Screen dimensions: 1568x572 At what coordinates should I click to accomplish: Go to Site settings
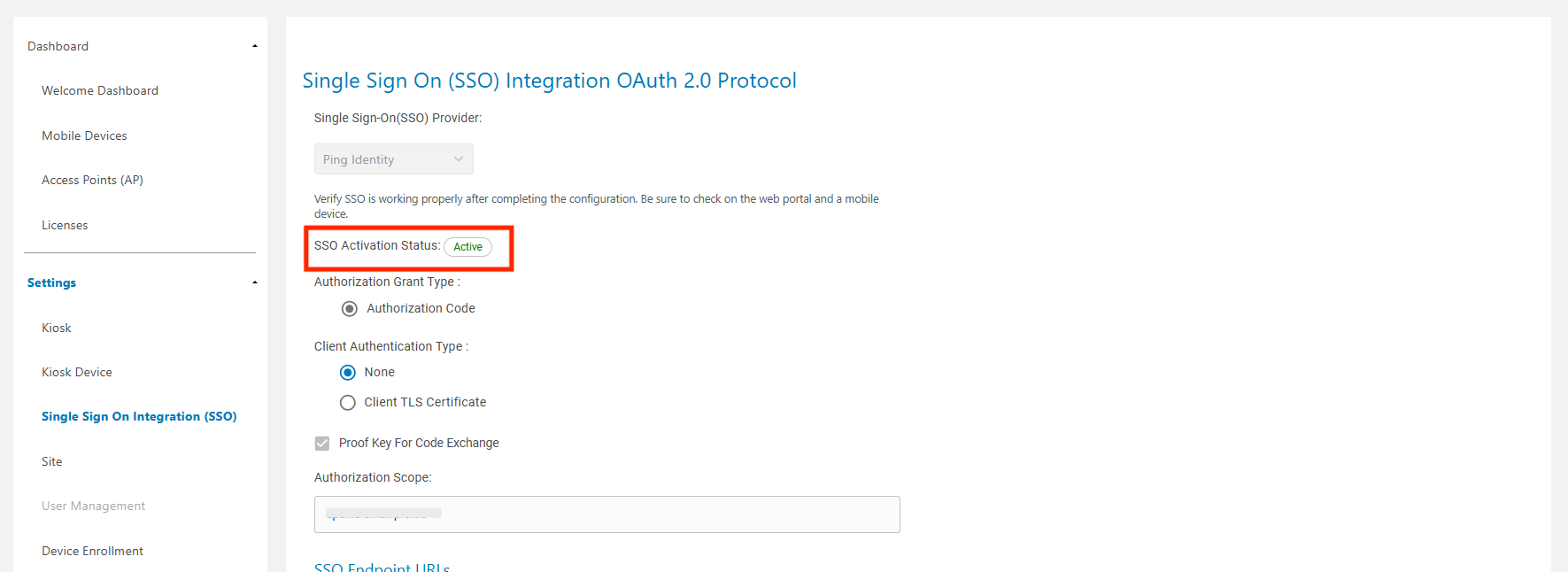[x=52, y=461]
